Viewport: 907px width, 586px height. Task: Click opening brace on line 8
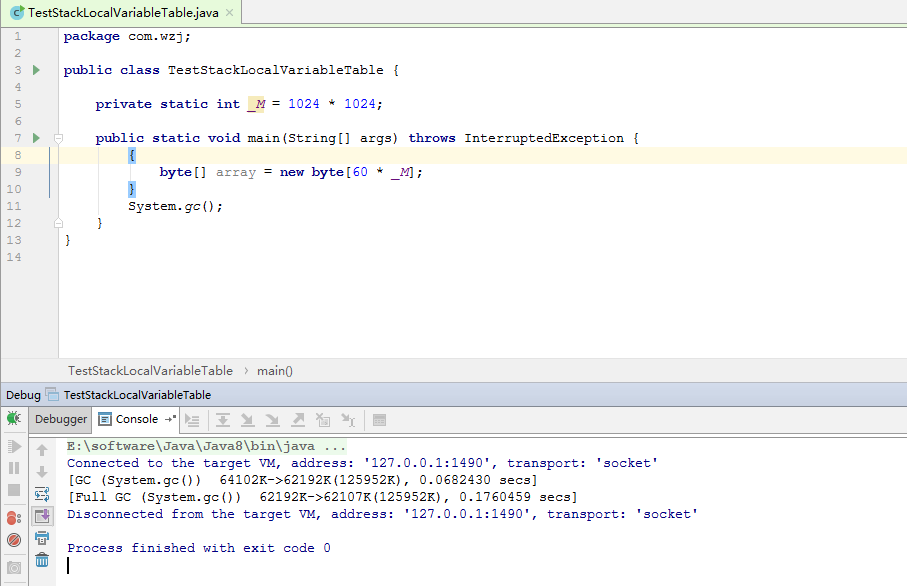click(x=132, y=155)
